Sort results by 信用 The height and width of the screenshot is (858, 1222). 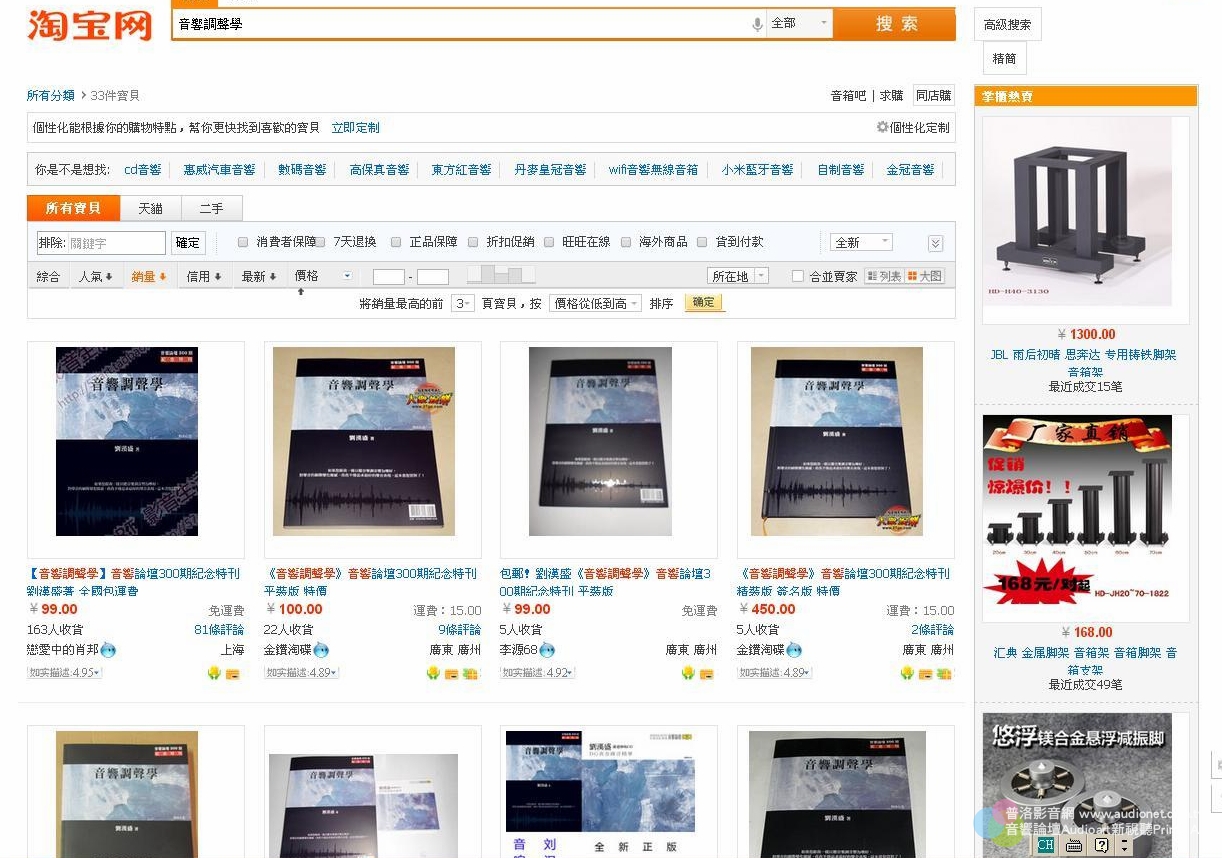point(204,276)
